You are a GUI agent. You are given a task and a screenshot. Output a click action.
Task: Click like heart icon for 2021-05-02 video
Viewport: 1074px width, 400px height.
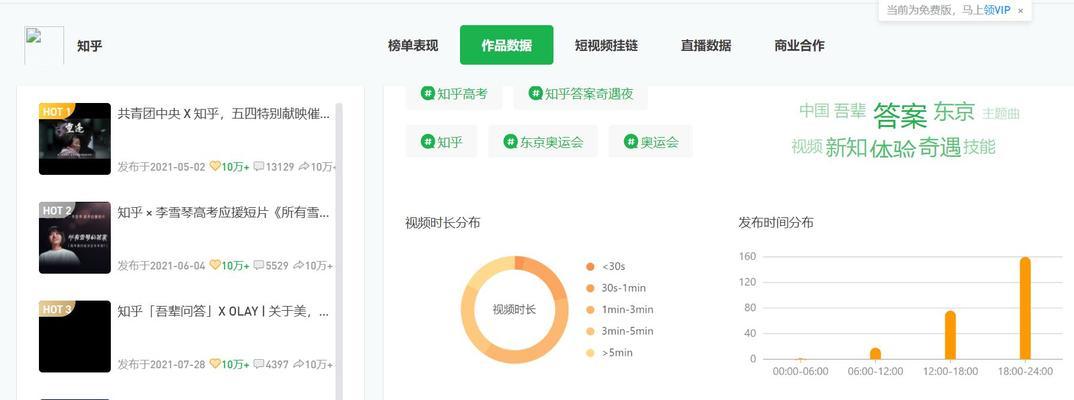(214, 166)
